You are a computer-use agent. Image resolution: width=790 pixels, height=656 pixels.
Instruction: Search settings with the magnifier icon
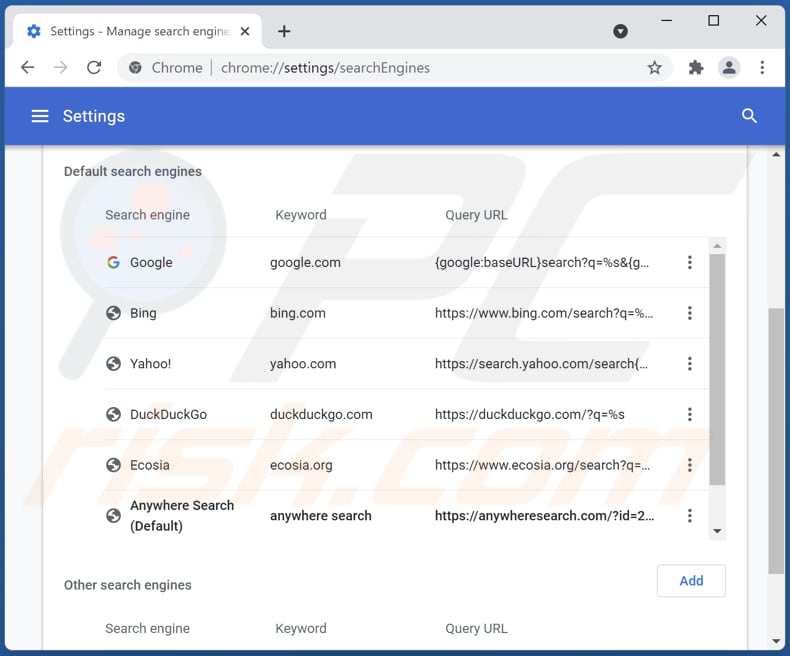pos(749,116)
